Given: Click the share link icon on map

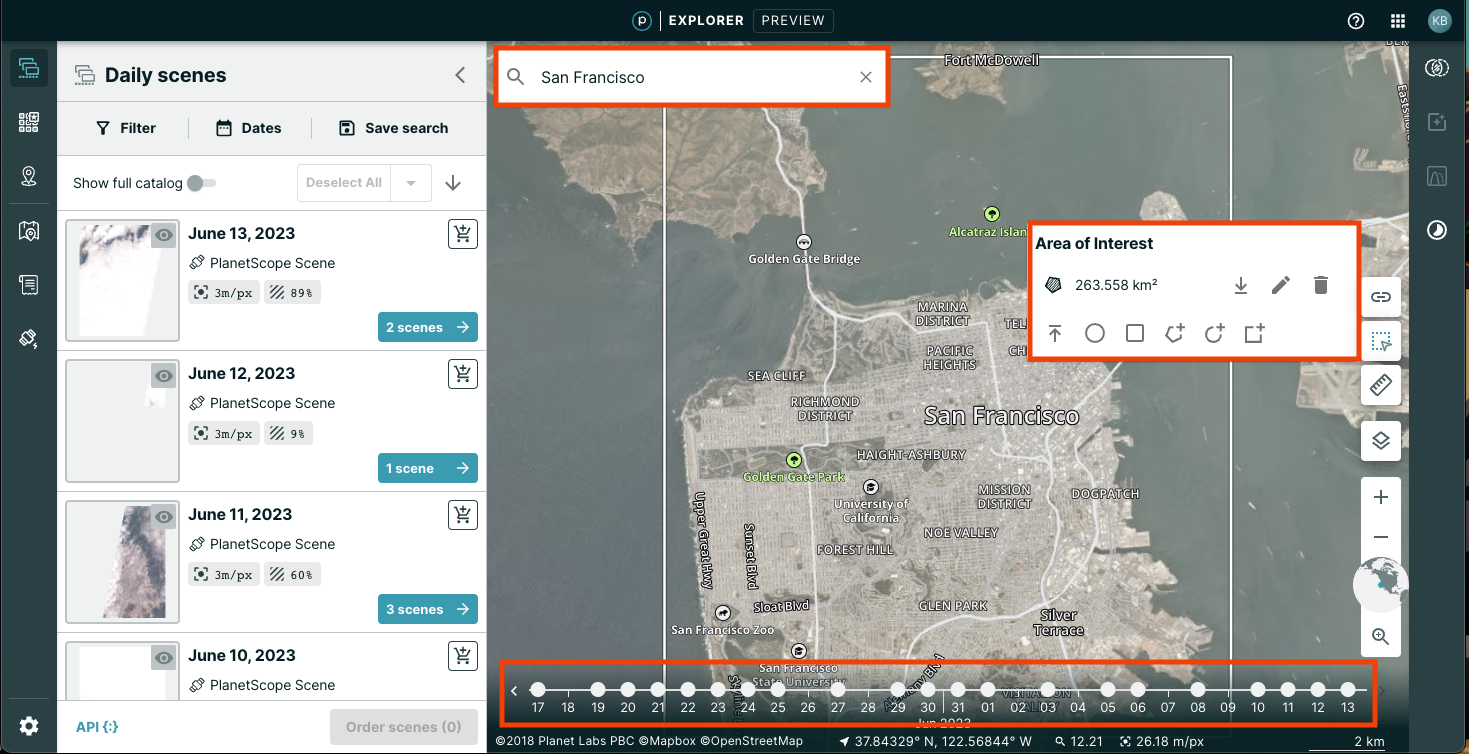Looking at the screenshot, I should pos(1381,297).
